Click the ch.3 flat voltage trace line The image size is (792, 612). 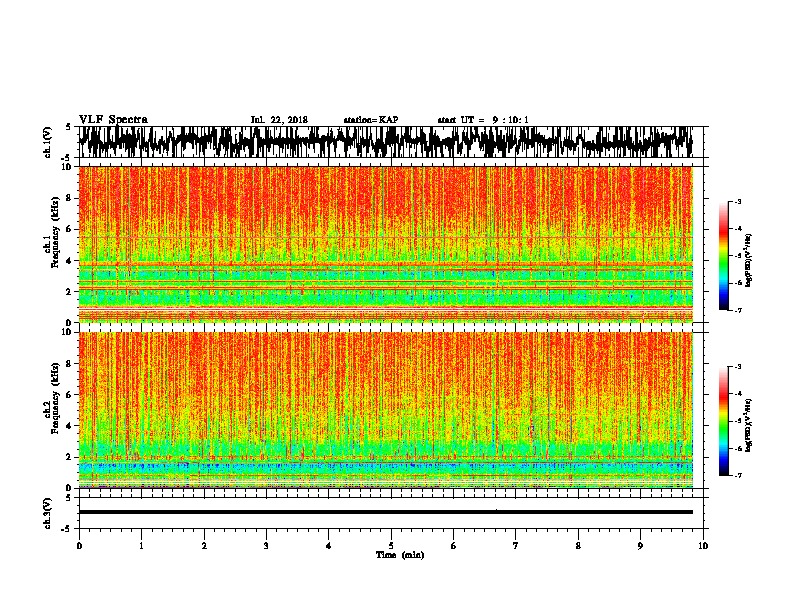pyautogui.click(x=386, y=512)
